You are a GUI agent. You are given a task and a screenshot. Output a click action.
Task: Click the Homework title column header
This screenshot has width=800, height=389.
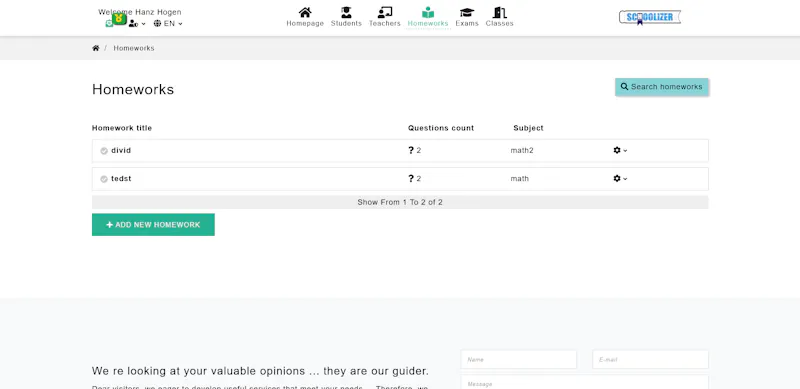tap(122, 128)
